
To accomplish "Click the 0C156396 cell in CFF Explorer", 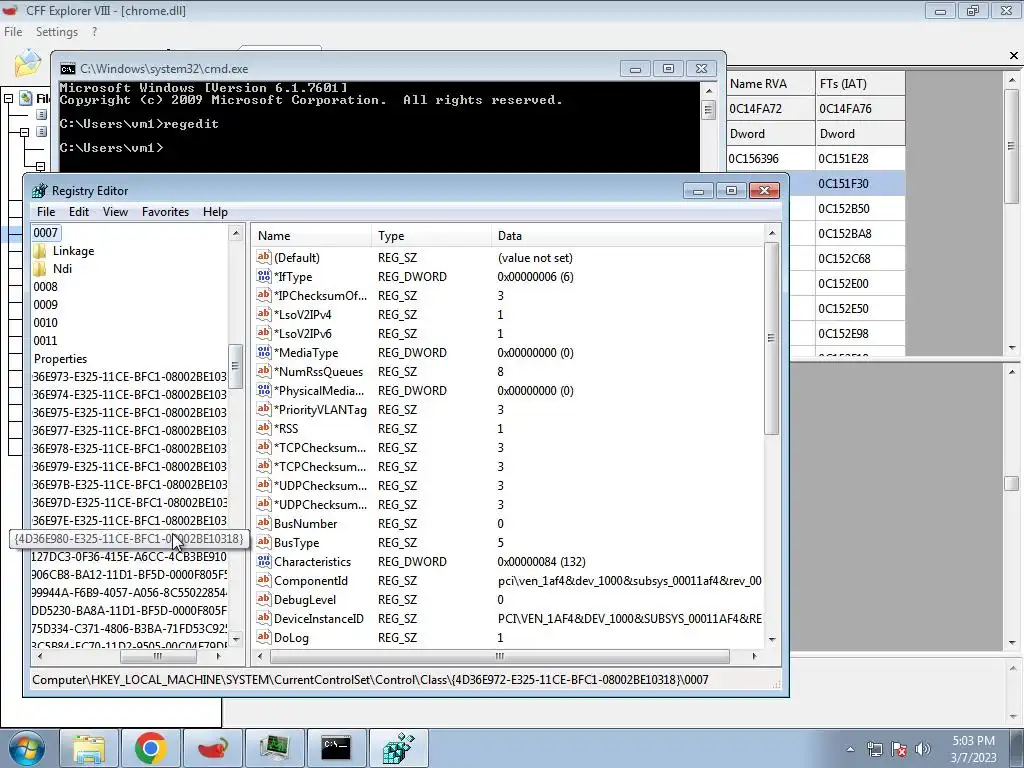I will tap(771, 159).
